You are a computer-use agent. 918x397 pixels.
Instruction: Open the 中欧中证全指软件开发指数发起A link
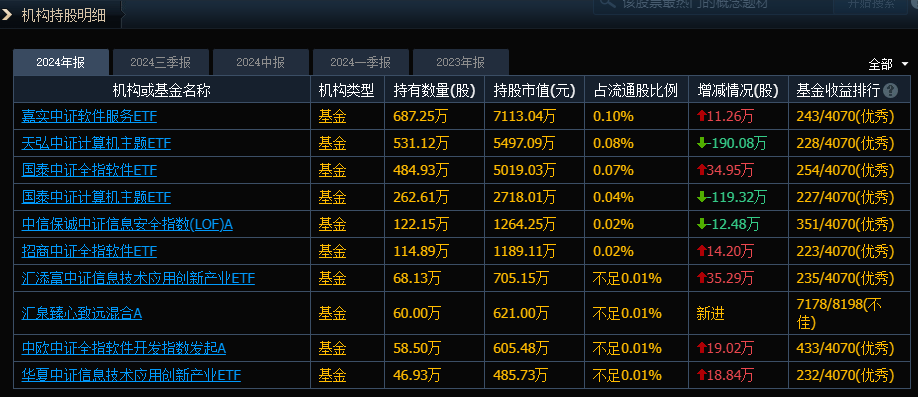(x=124, y=348)
